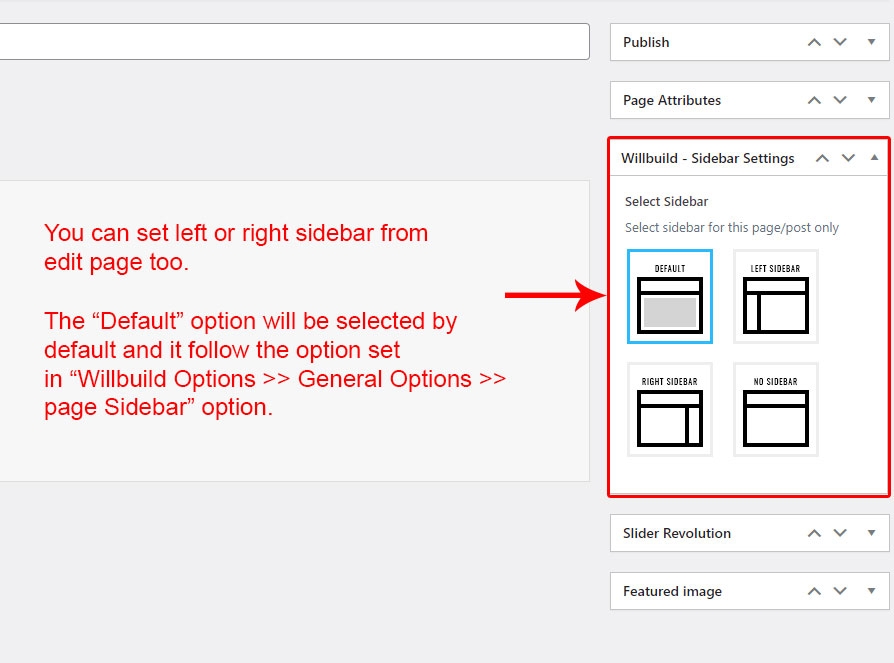
Task: Choose the Right Sidebar layout
Action: (x=670, y=409)
